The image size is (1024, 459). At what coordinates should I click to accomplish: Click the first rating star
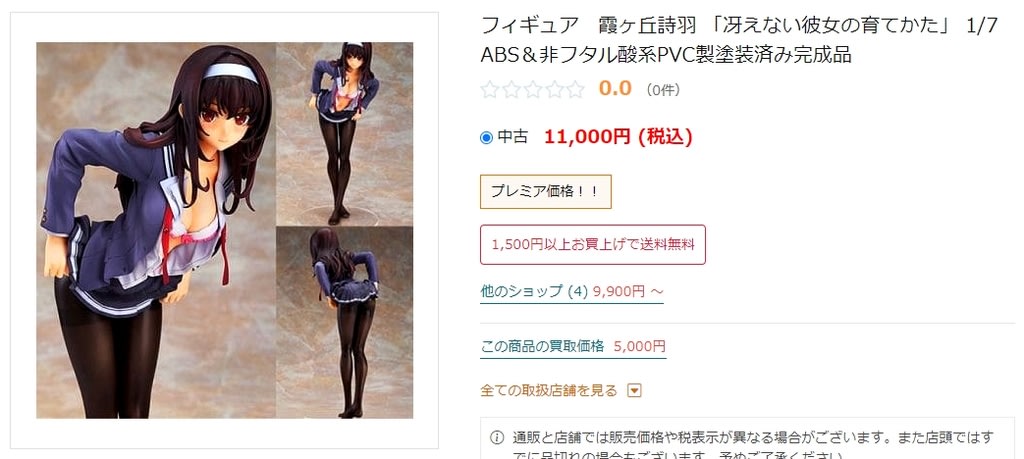489,89
